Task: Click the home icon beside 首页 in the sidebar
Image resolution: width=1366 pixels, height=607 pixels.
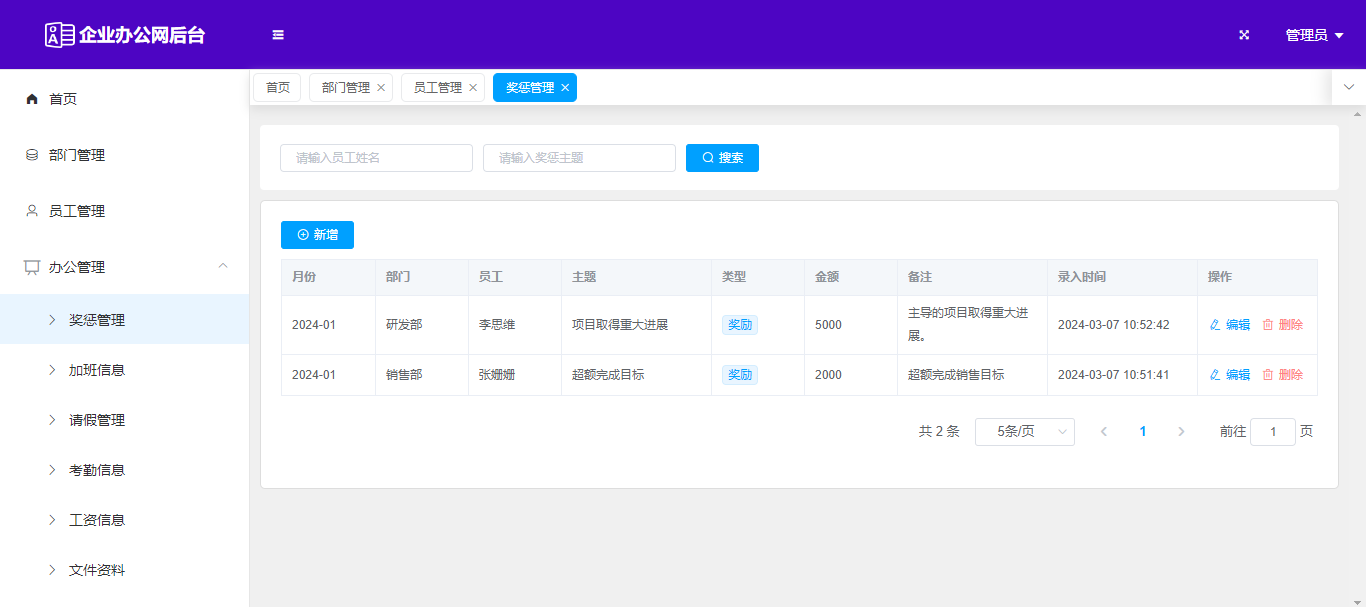Action: pos(32,99)
